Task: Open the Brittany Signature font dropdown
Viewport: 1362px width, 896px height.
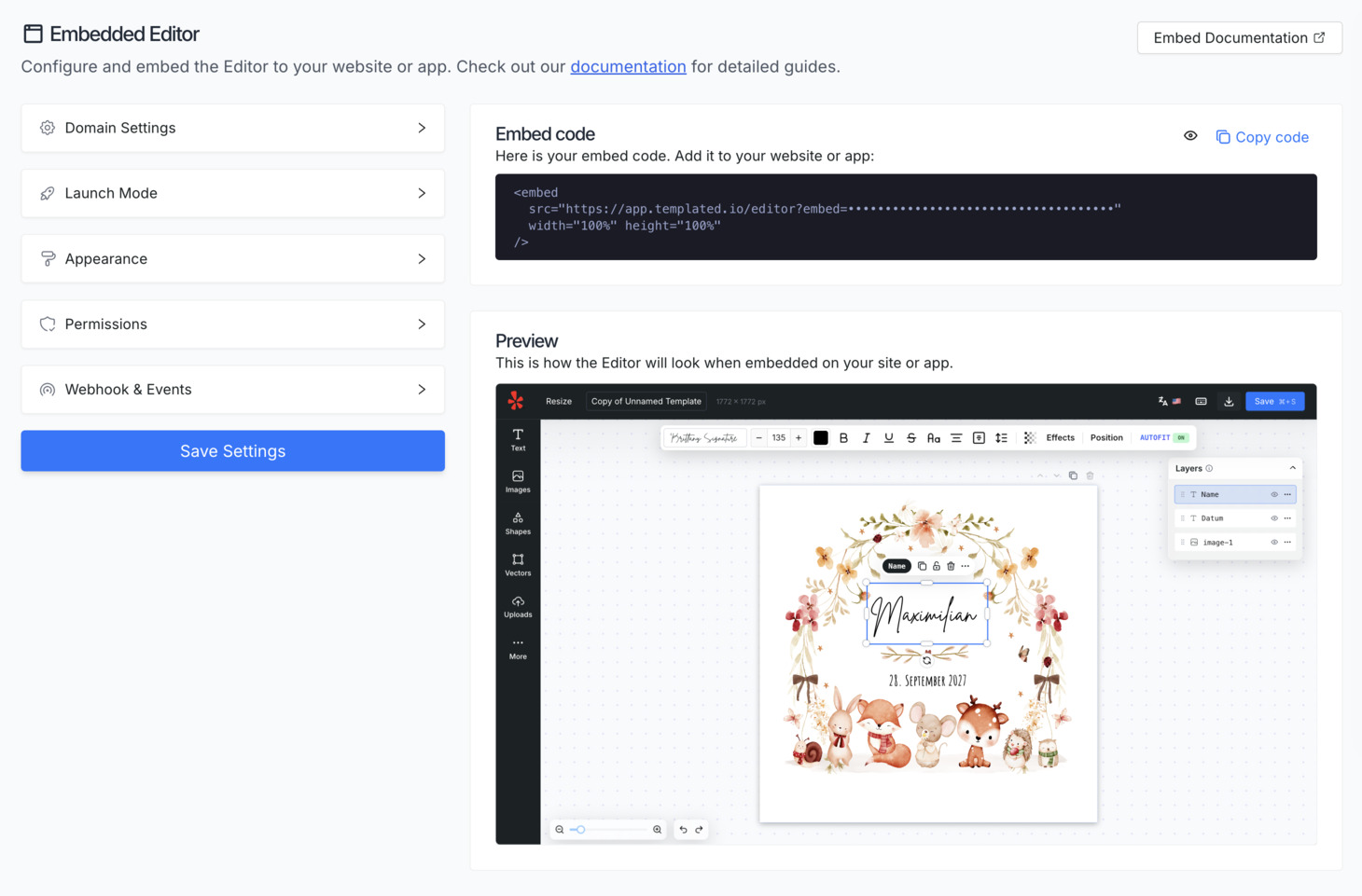Action: click(x=704, y=437)
